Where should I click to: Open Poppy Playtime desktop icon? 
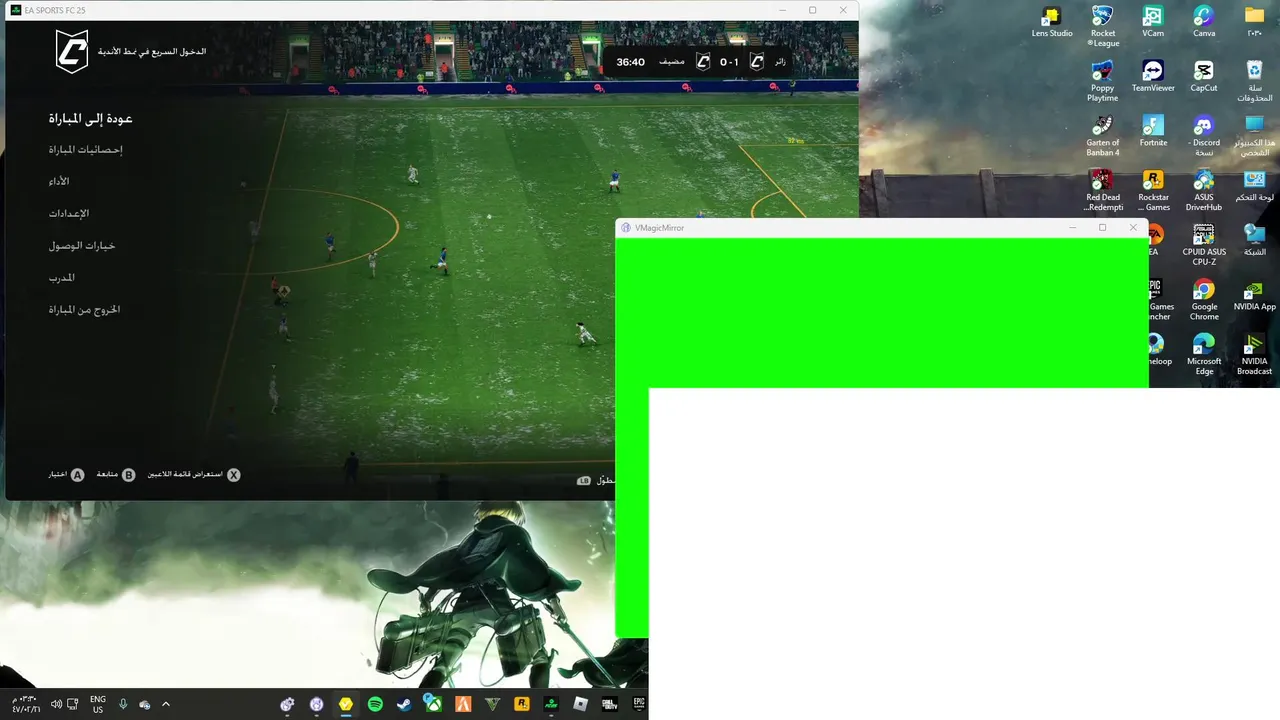click(1102, 81)
